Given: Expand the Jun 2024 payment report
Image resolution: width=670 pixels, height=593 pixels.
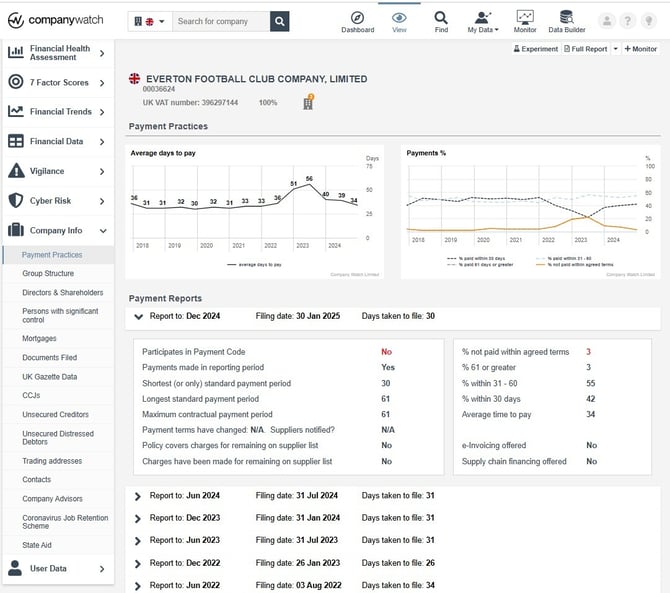Looking at the screenshot, I should [x=138, y=496].
